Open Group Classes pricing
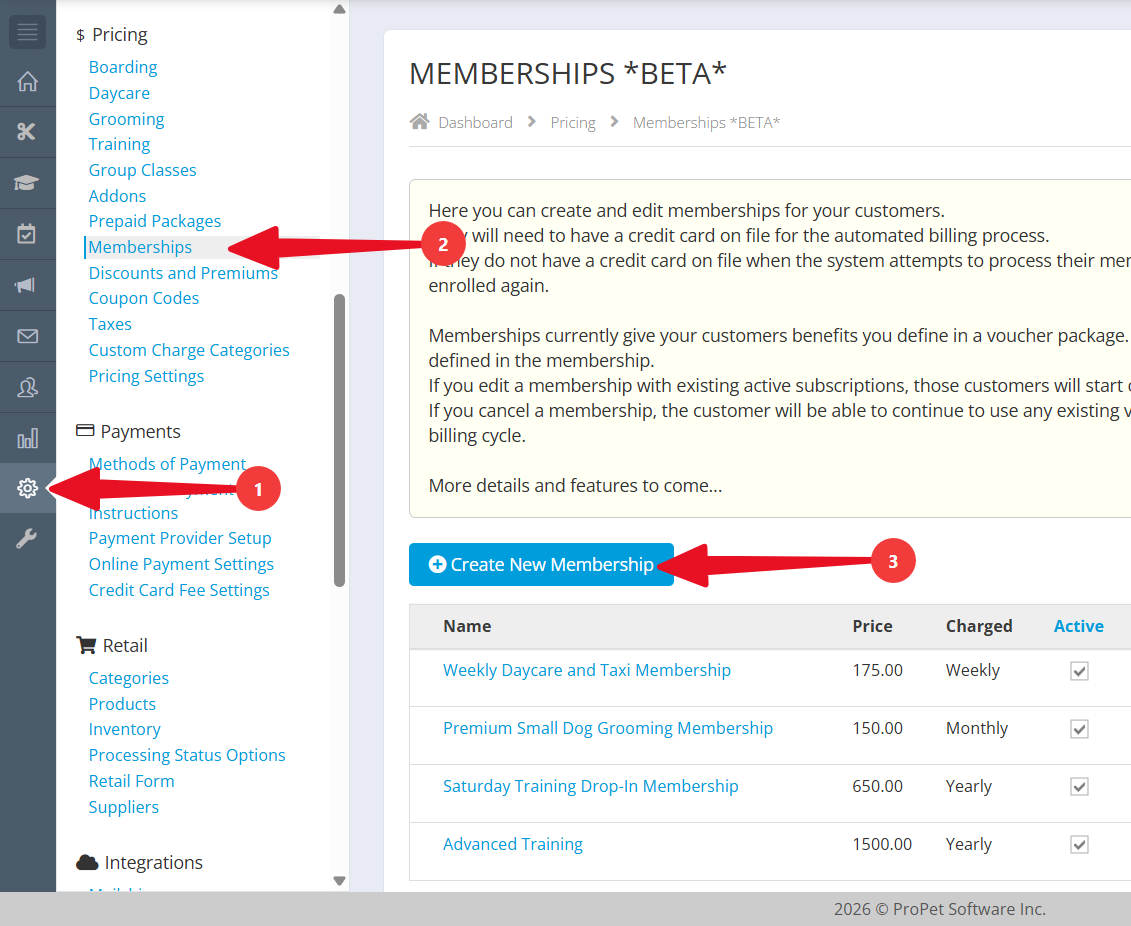The width and height of the screenshot is (1131, 926). tap(142, 170)
